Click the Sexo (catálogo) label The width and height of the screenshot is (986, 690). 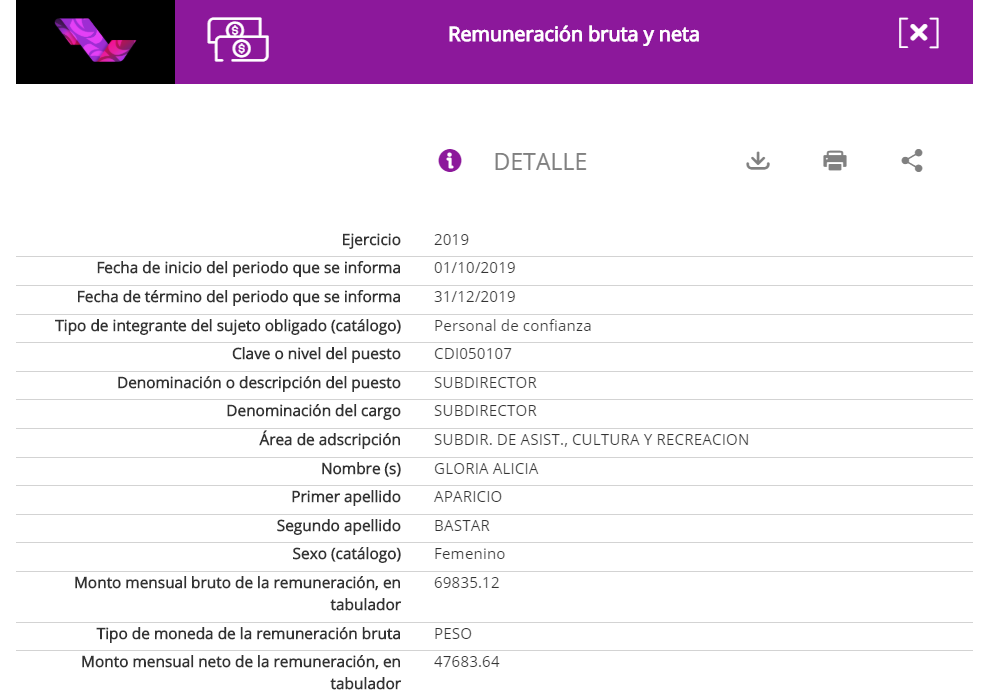click(x=346, y=554)
